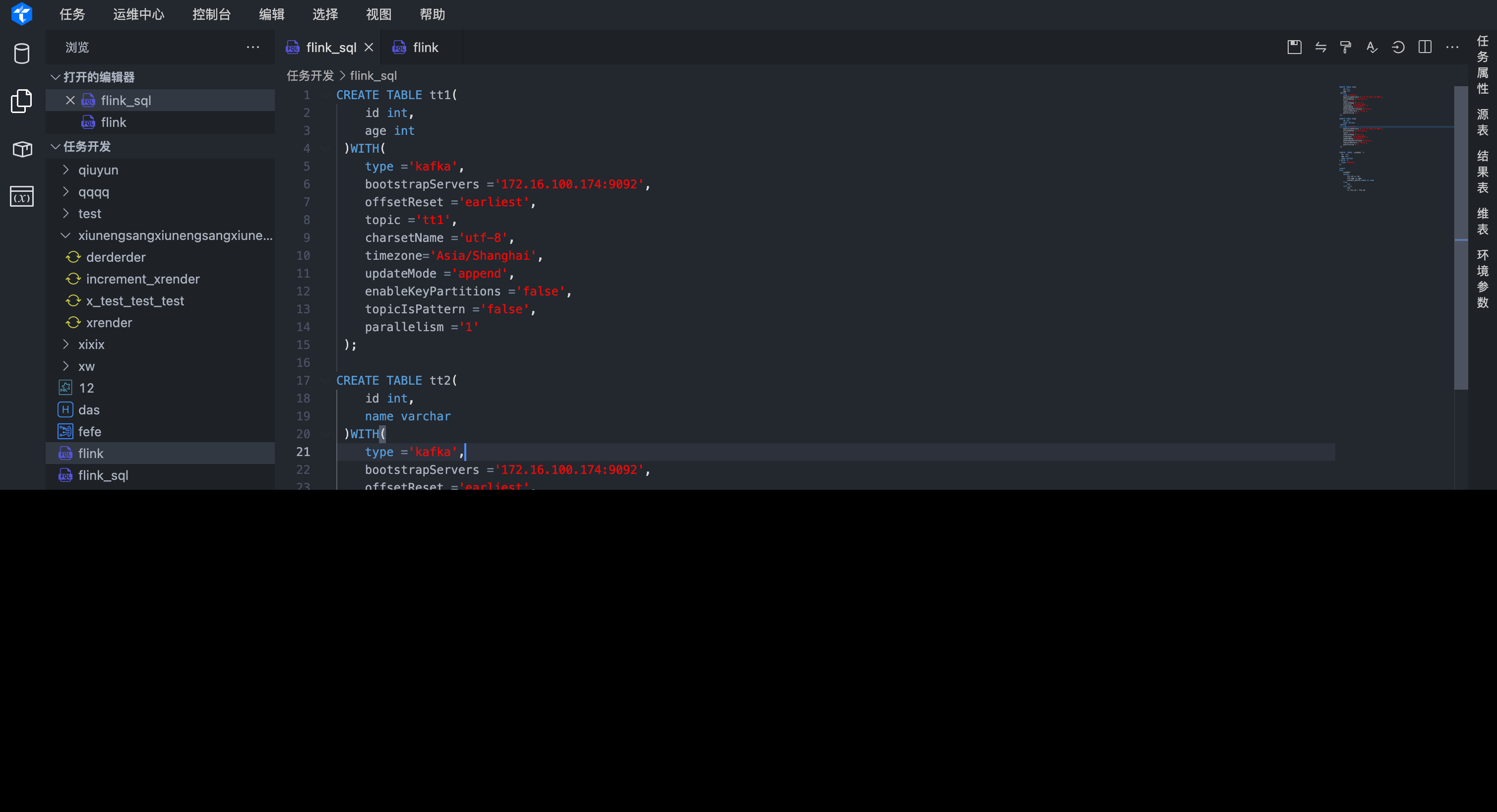Click the import circle-arrow icon

(1398, 47)
